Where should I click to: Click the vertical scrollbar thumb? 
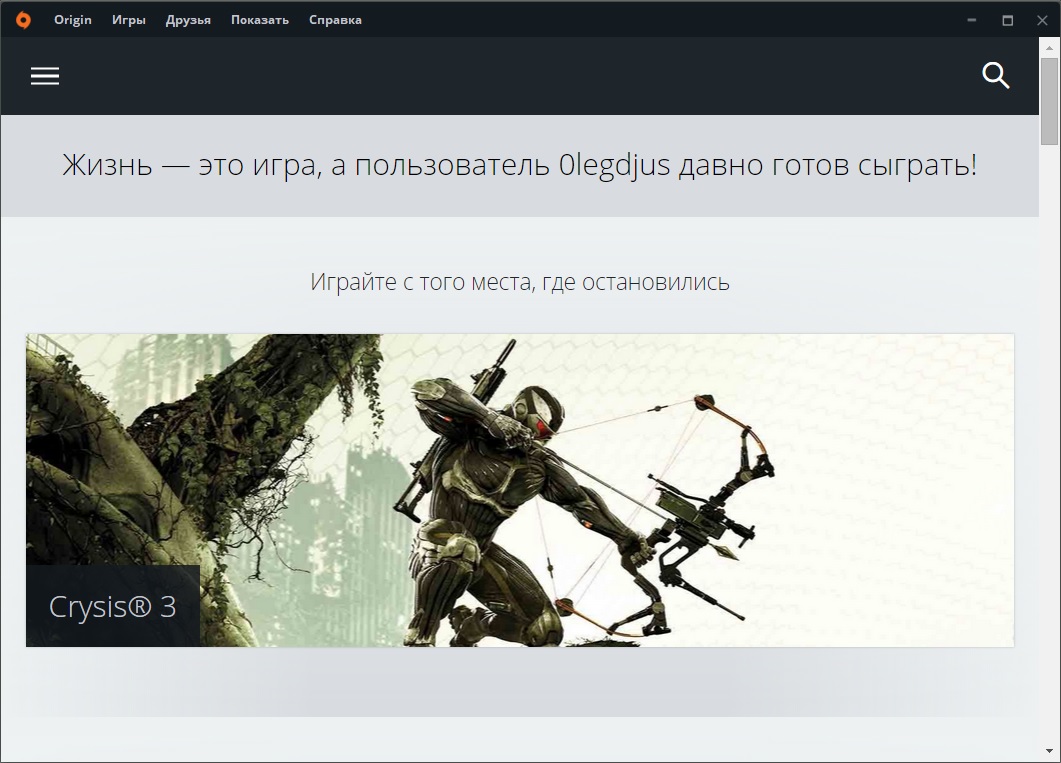tap(1049, 101)
